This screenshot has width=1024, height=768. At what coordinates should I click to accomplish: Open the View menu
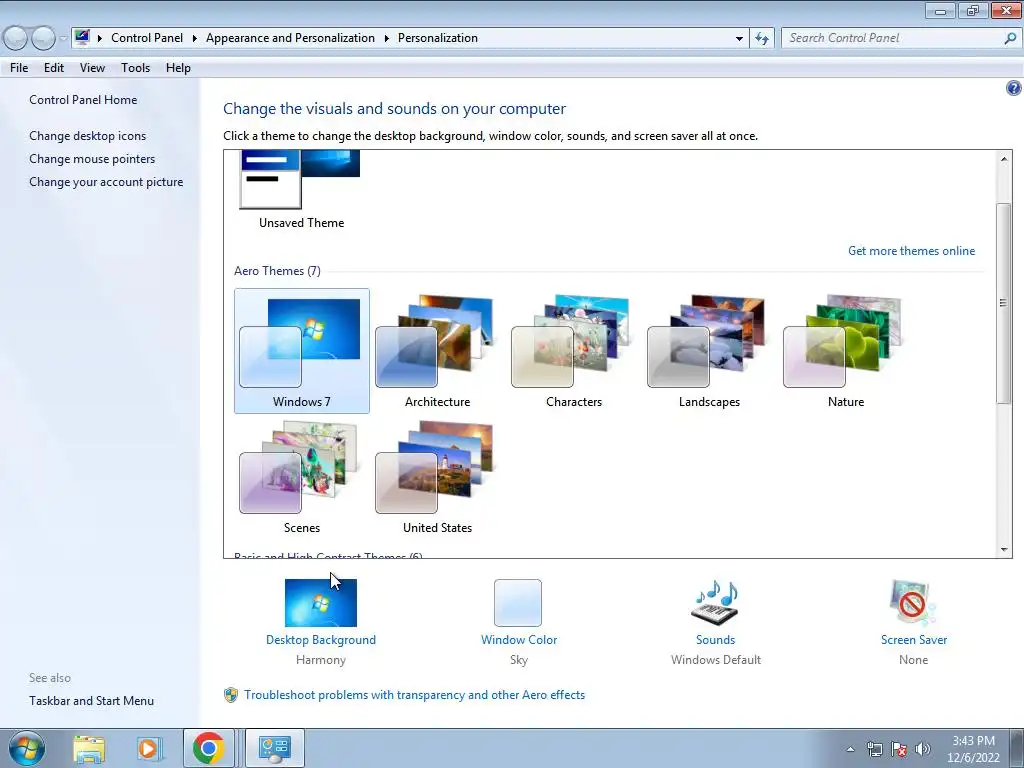click(x=92, y=68)
